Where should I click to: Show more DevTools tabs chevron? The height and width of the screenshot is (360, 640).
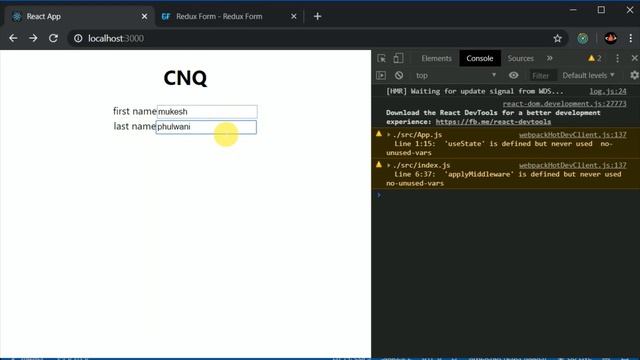[x=550, y=58]
